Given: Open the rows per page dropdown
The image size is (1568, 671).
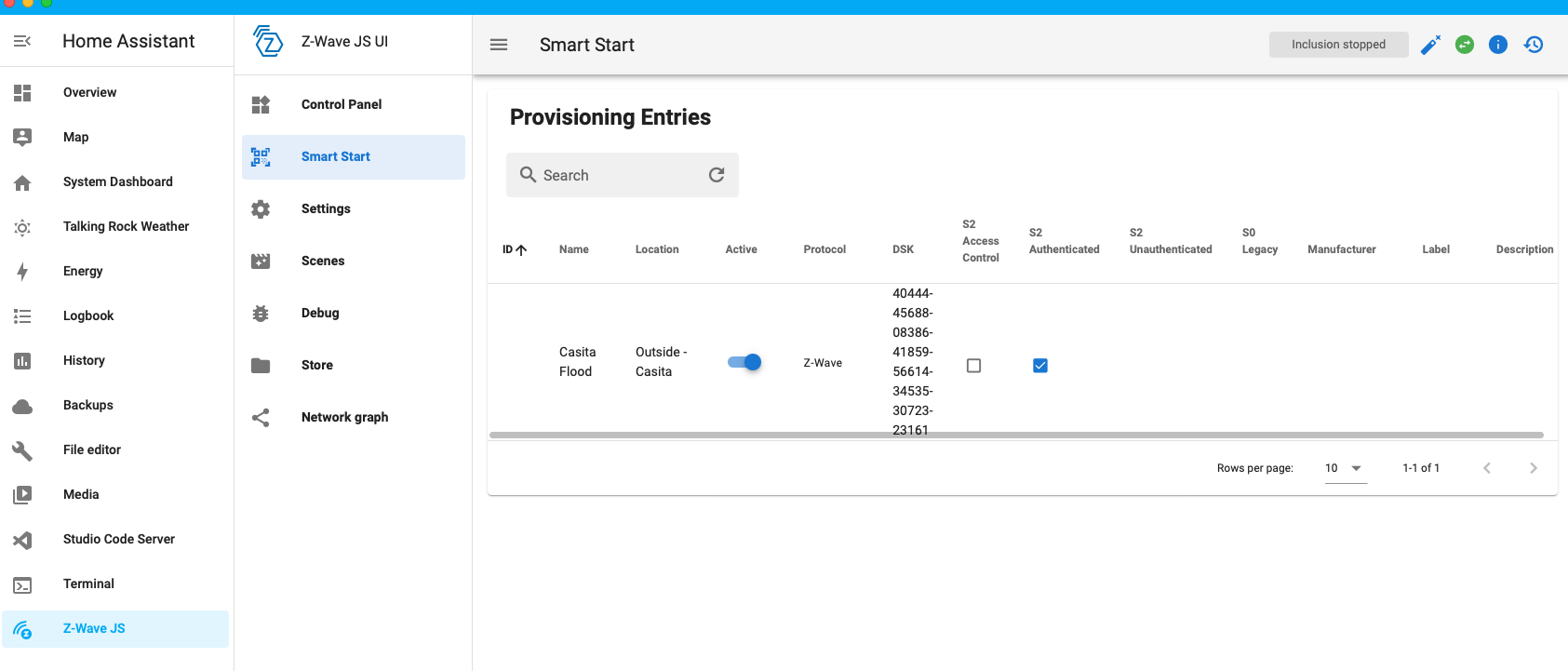Looking at the screenshot, I should click(x=1346, y=468).
